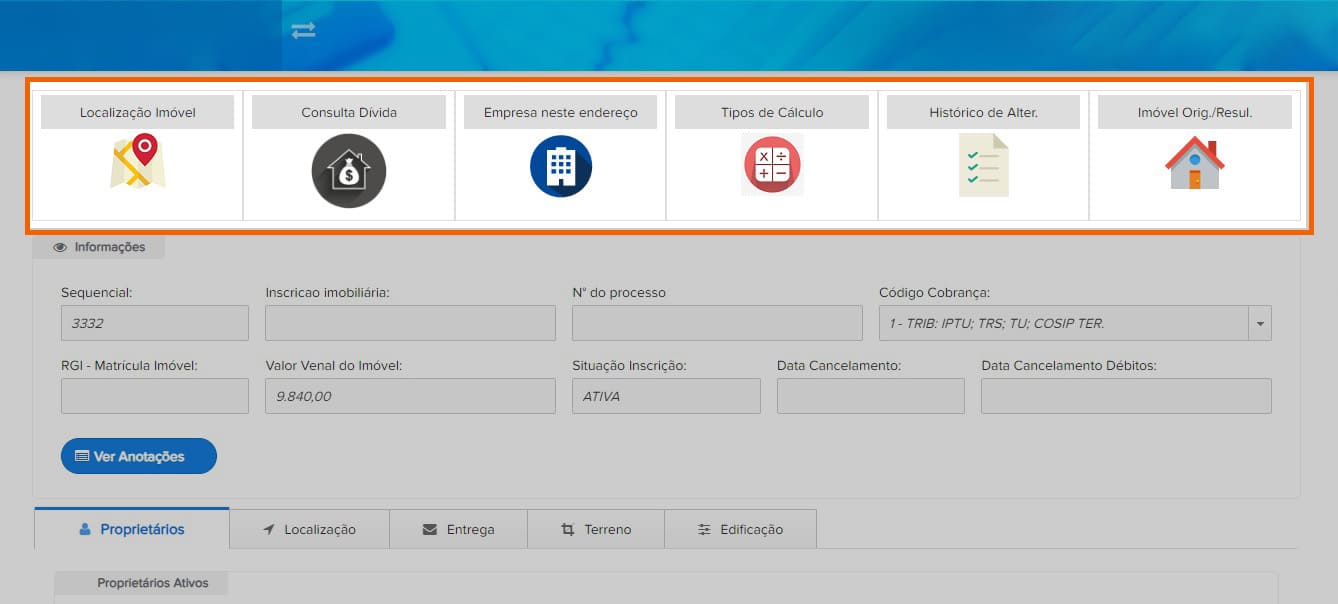Image resolution: width=1338 pixels, height=604 pixels.
Task: Go to the Edificação tab
Action: 740,529
